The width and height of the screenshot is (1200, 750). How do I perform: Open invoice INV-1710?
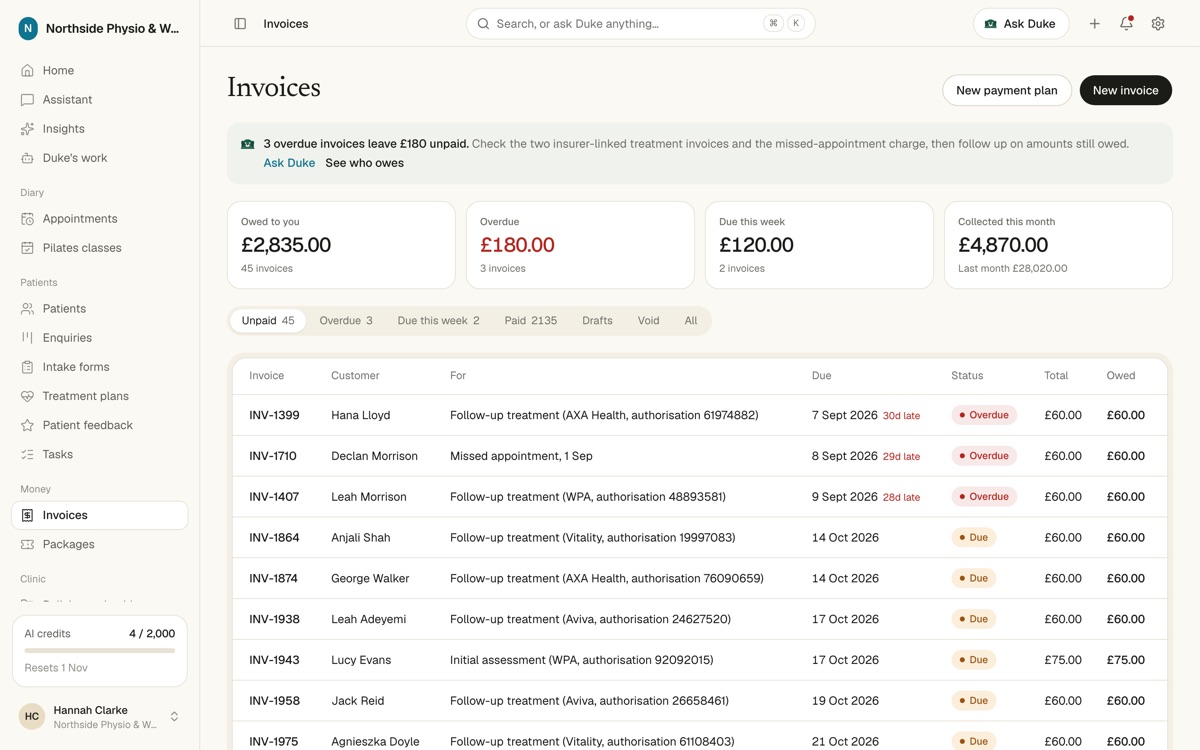coord(273,456)
